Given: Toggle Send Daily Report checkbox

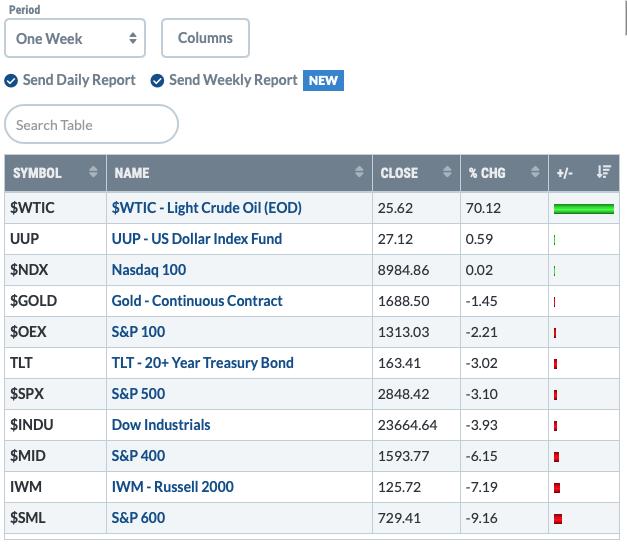Looking at the screenshot, I should click(11, 81).
